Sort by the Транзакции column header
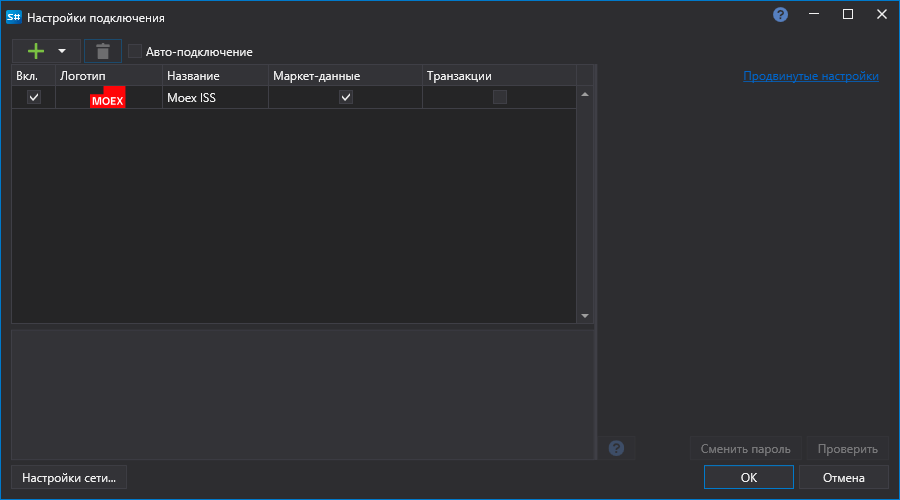 [x=499, y=76]
